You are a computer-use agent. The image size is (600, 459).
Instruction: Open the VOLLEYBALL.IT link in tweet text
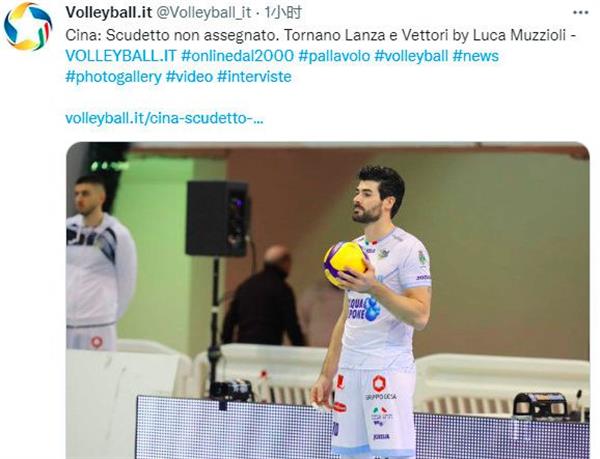[121, 56]
